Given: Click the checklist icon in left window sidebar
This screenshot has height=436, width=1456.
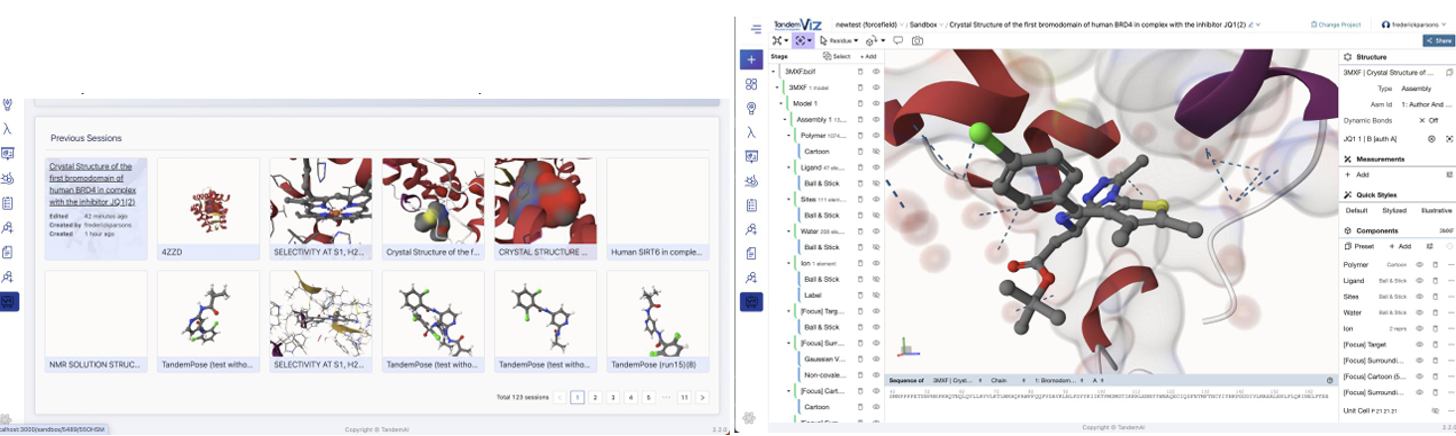Looking at the screenshot, I should pos(8,202).
